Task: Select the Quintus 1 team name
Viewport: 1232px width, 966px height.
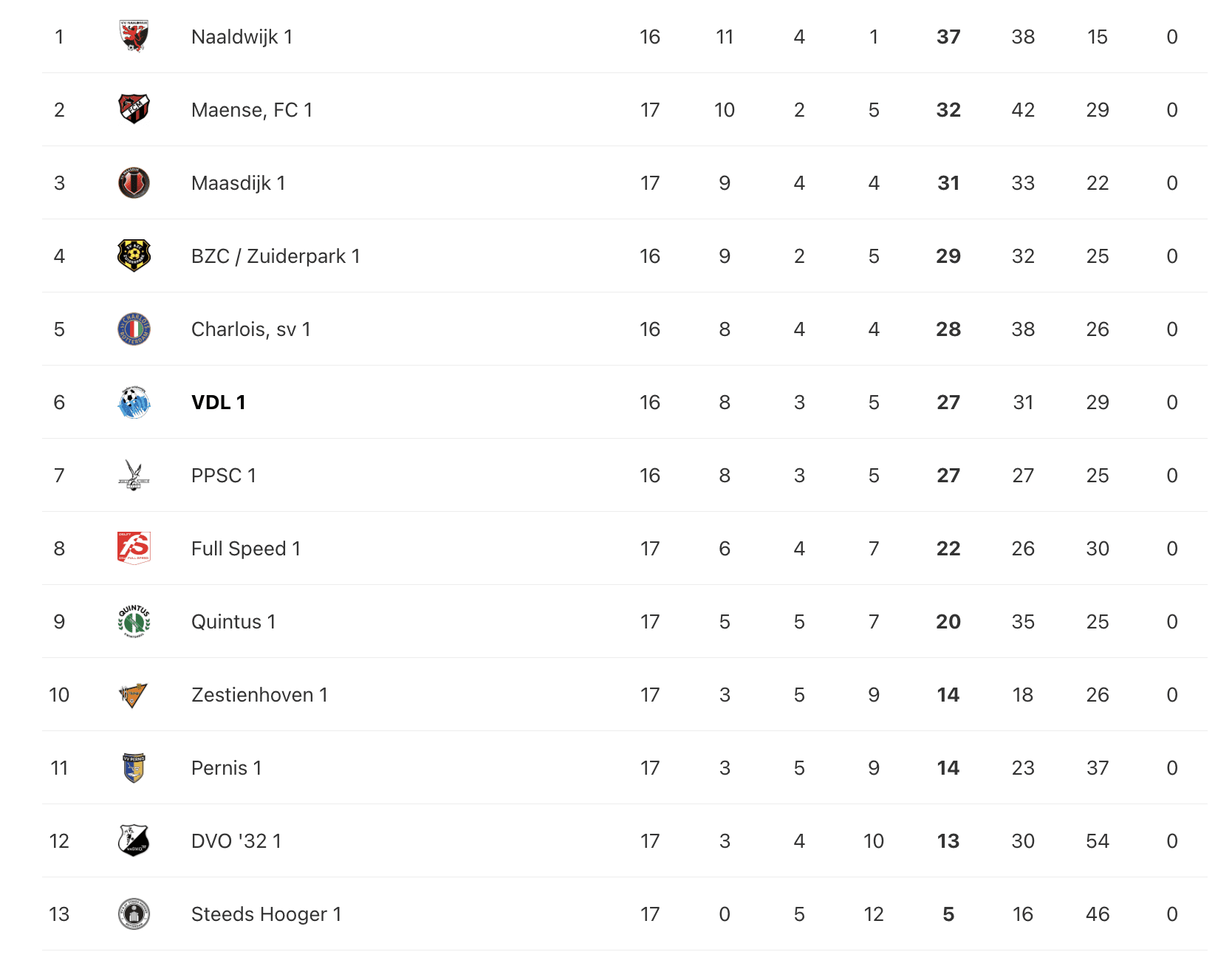Action: tap(233, 622)
